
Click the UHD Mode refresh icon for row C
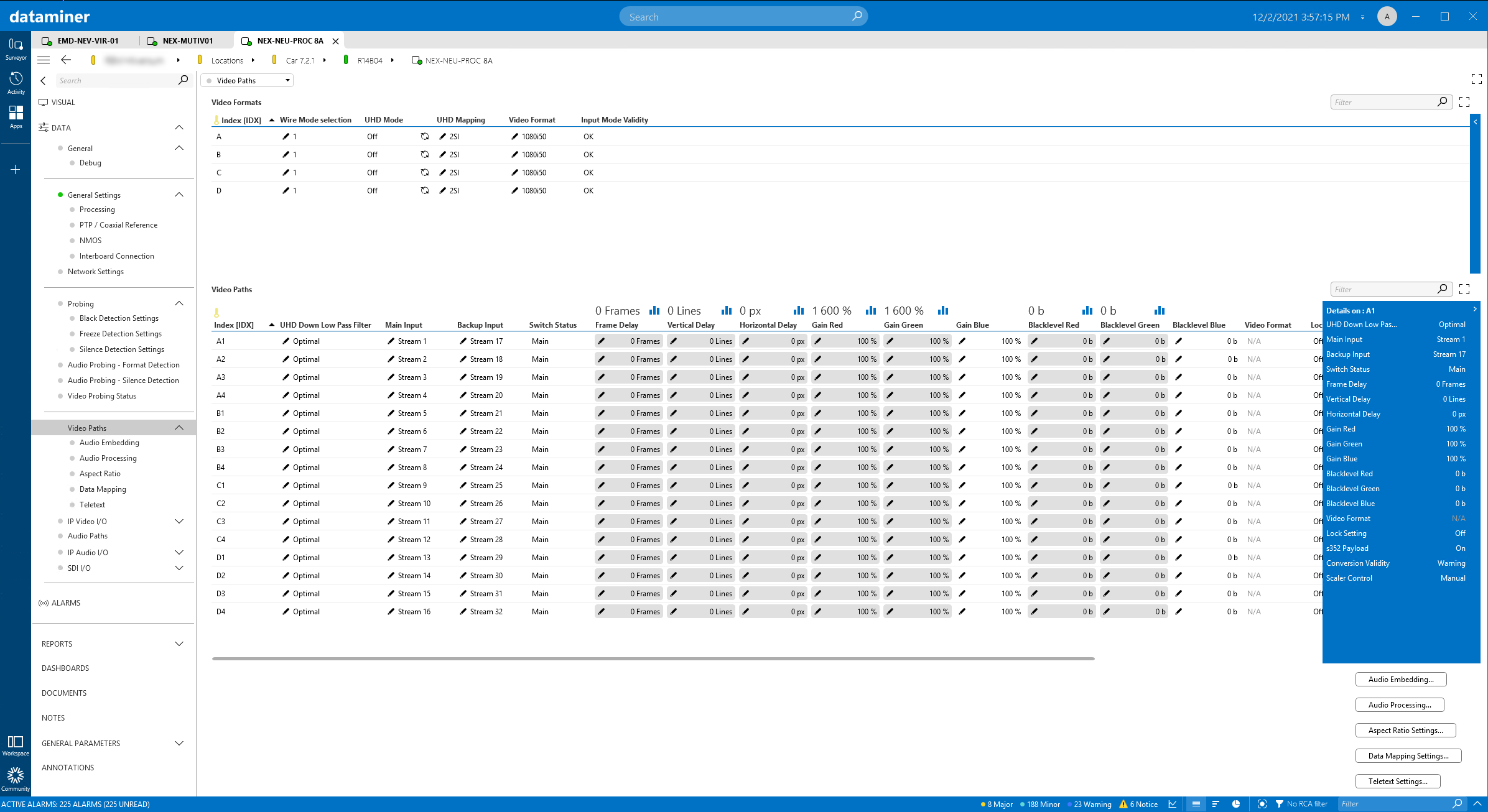425,172
